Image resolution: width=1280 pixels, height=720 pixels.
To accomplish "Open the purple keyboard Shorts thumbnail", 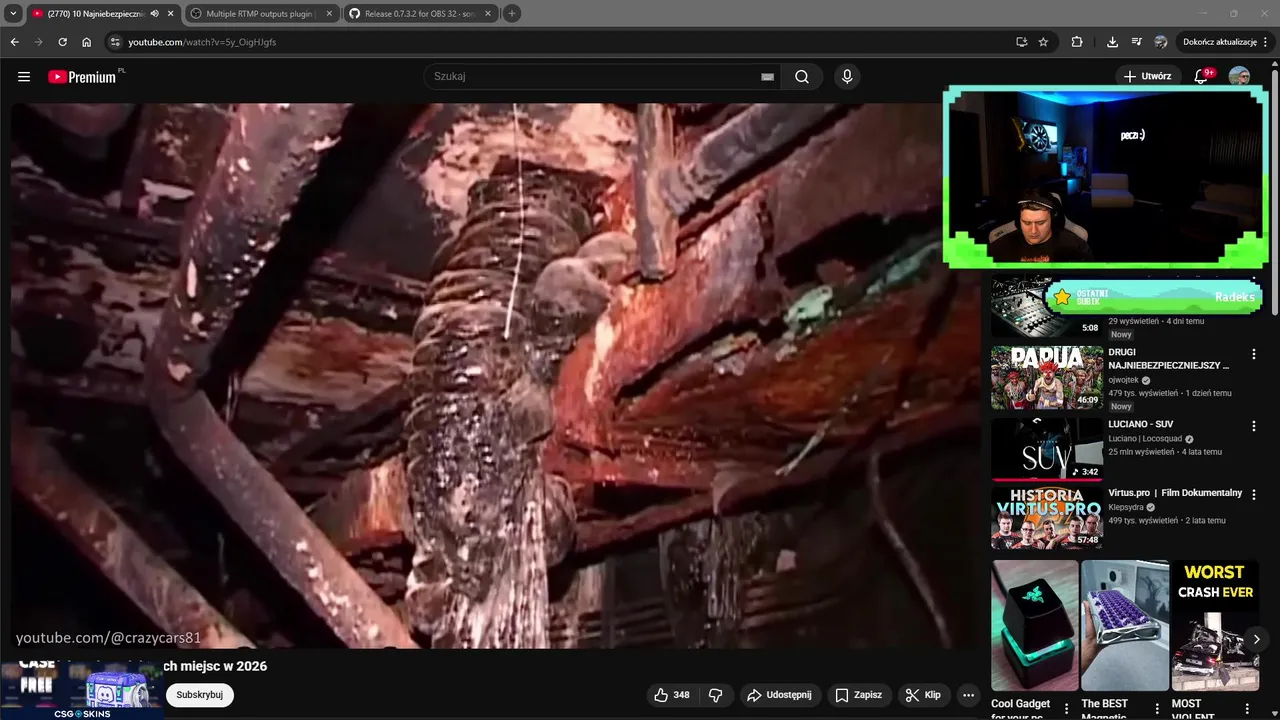I will 1125,625.
